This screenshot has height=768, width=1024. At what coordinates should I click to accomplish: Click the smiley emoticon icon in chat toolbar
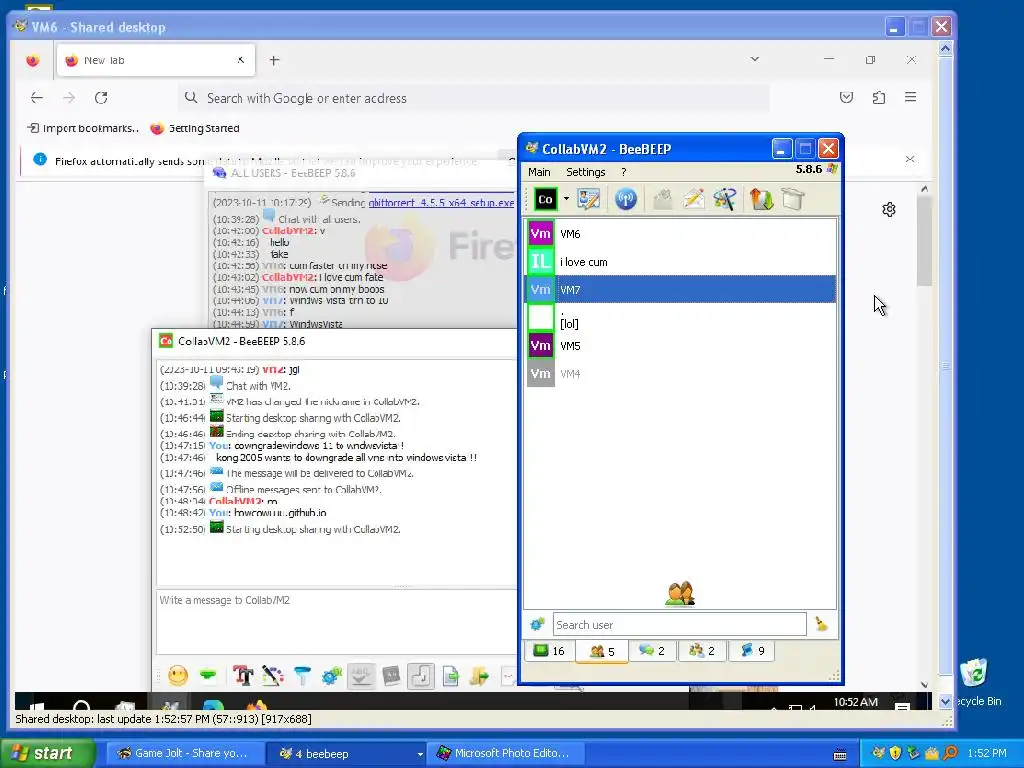178,675
